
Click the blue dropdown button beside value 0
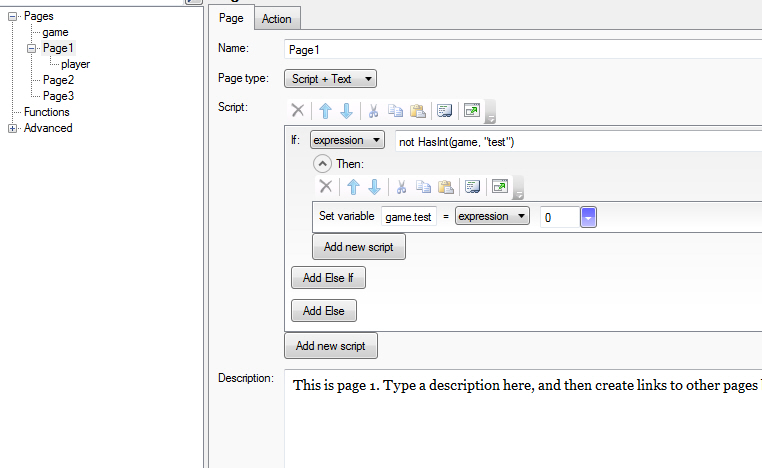tap(588, 216)
